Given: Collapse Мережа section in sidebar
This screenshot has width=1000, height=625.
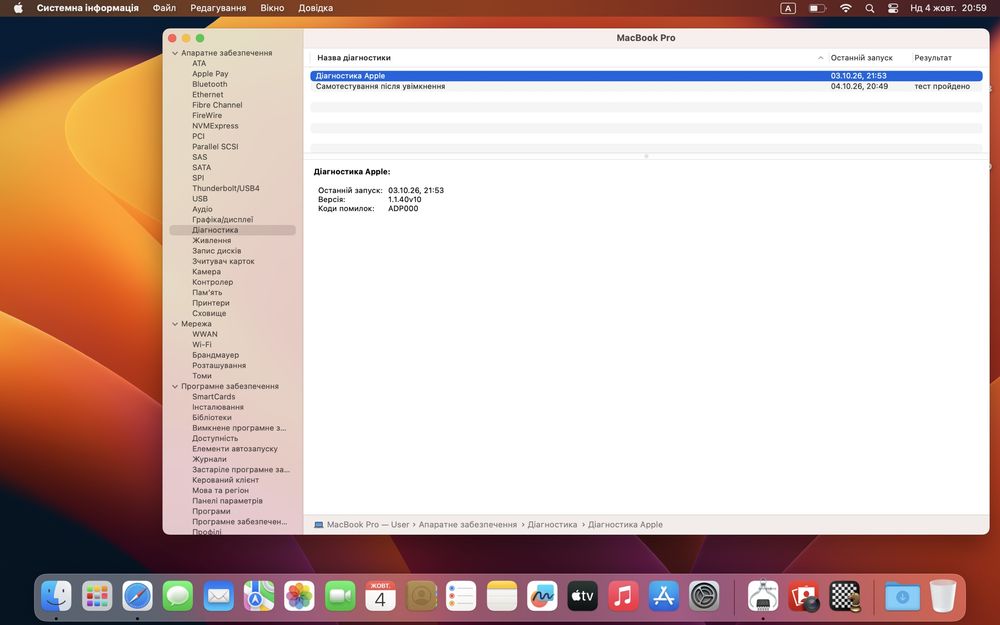Looking at the screenshot, I should pyautogui.click(x=175, y=324).
